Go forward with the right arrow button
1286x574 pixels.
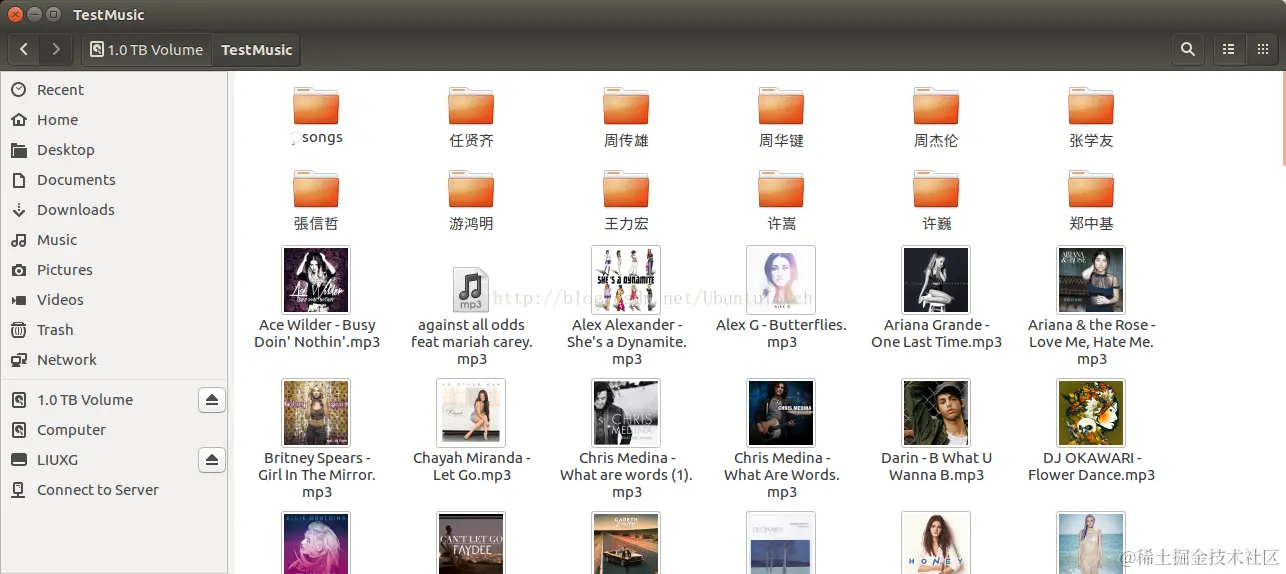(x=56, y=49)
